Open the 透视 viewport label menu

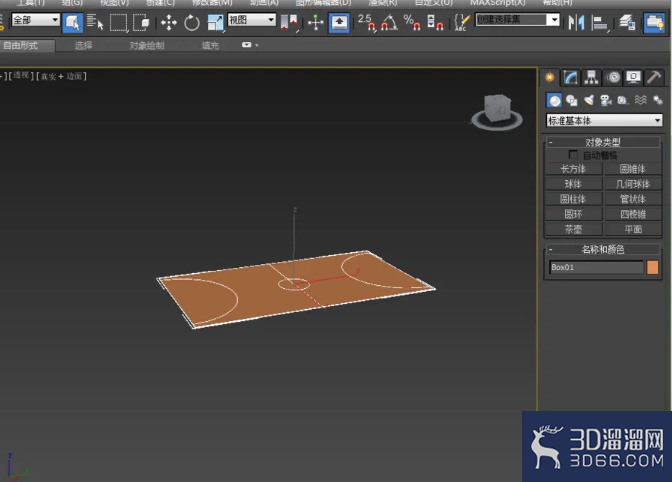(21, 75)
